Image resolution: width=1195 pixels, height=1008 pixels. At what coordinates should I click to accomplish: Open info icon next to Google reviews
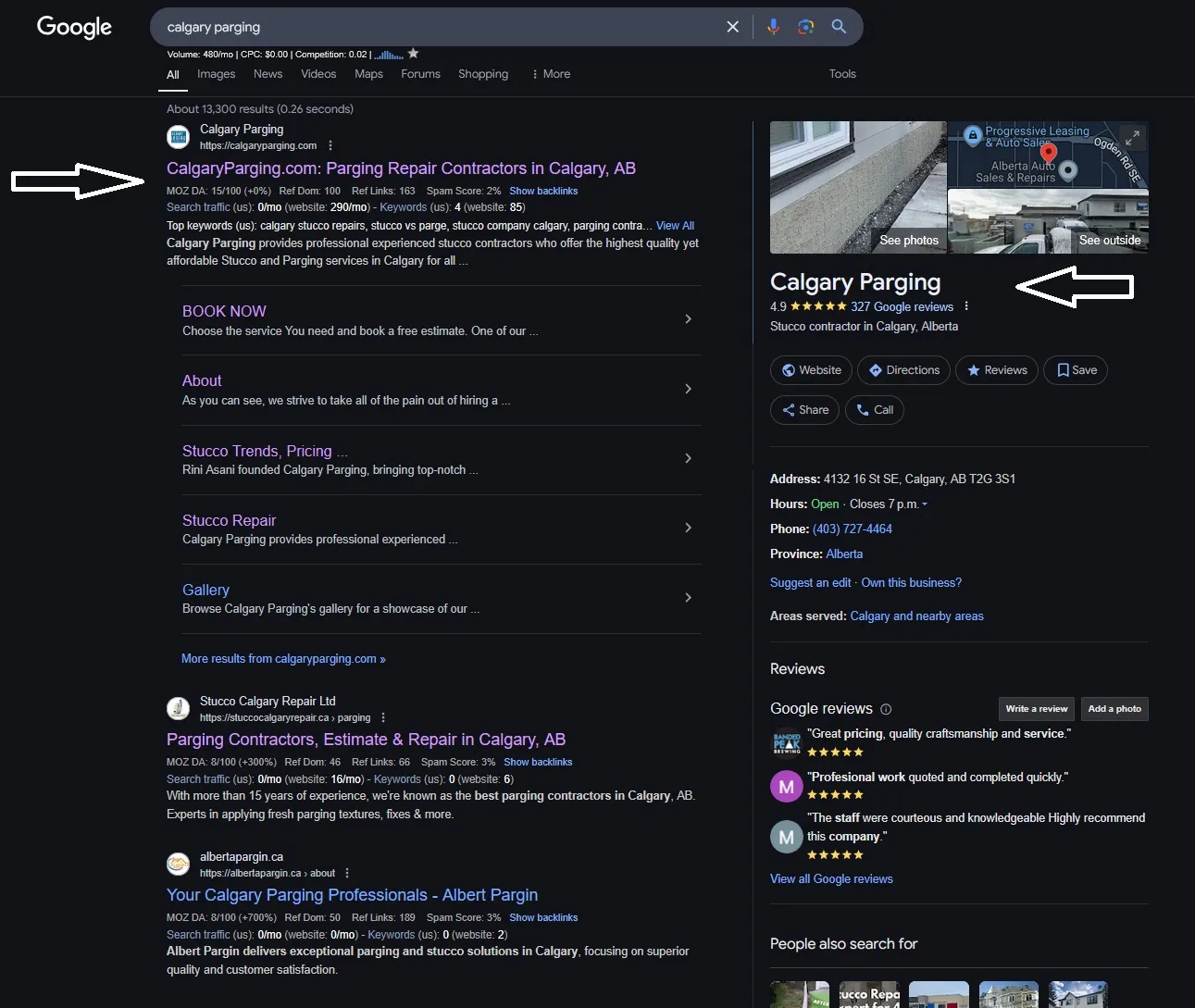click(886, 709)
